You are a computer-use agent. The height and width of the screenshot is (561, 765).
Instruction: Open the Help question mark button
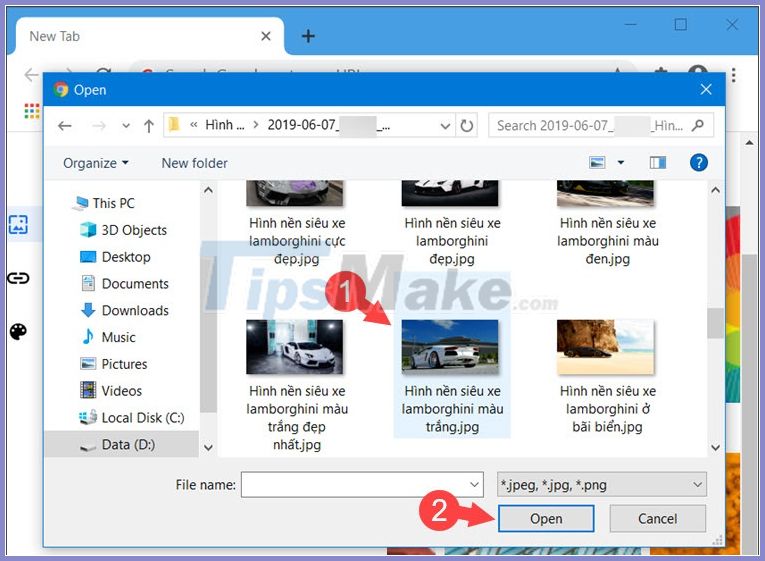[699, 162]
